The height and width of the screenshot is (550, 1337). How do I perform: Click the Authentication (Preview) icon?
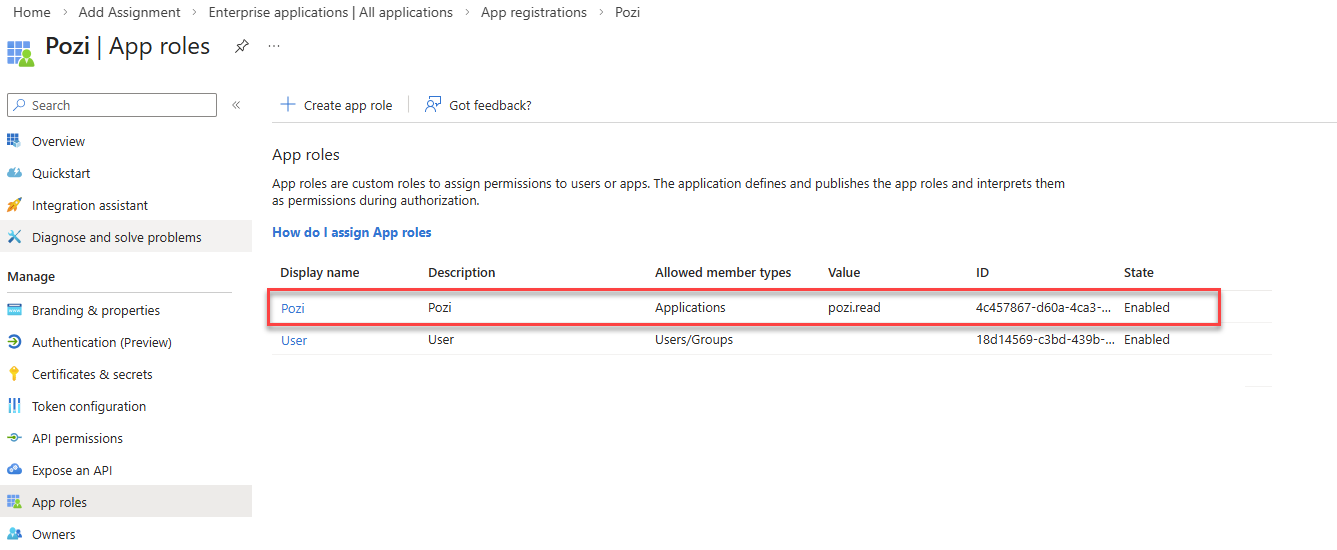[x=14, y=342]
